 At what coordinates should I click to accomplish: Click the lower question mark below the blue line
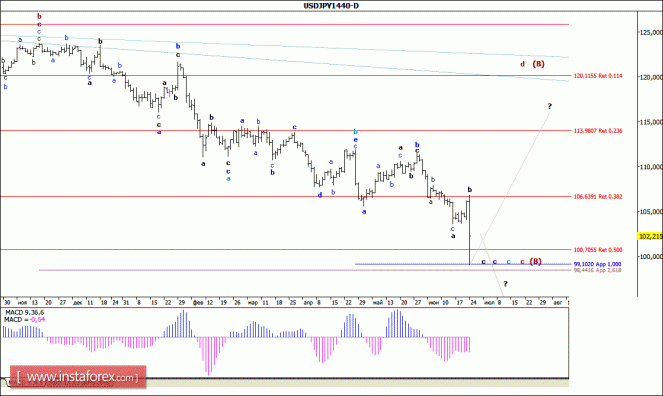[505, 284]
